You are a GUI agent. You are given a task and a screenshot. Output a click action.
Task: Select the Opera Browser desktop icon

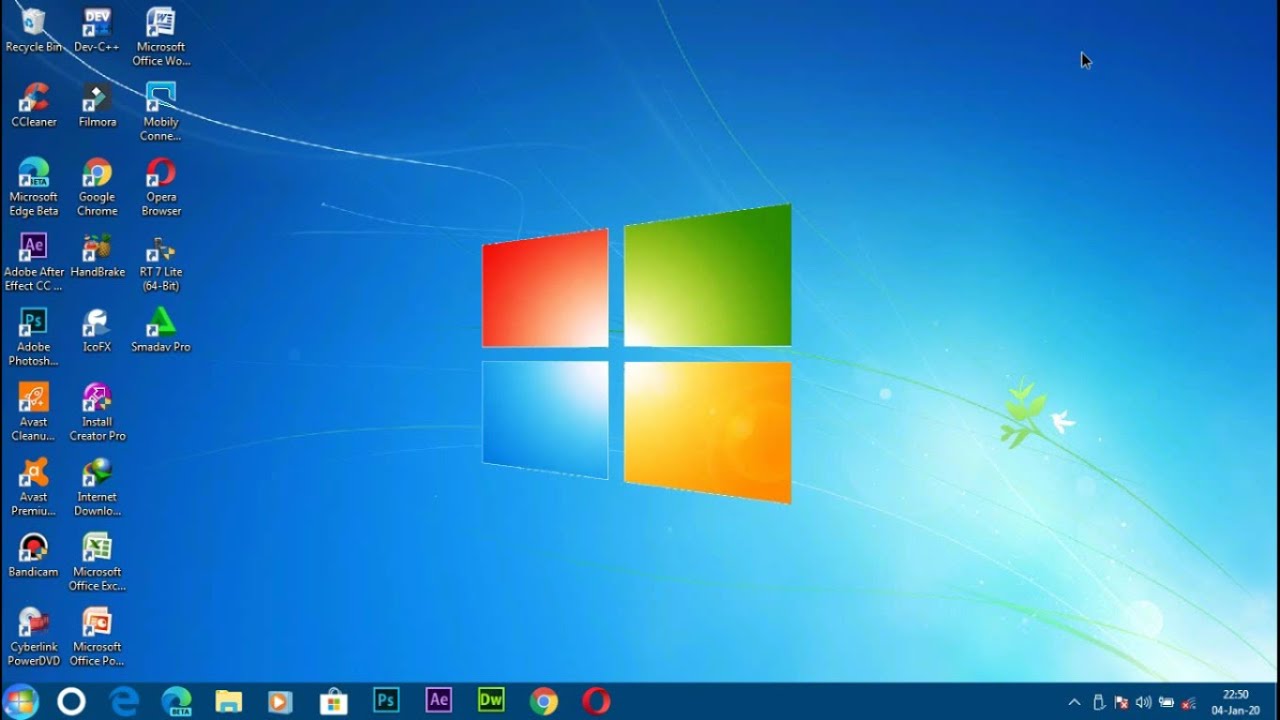click(161, 187)
